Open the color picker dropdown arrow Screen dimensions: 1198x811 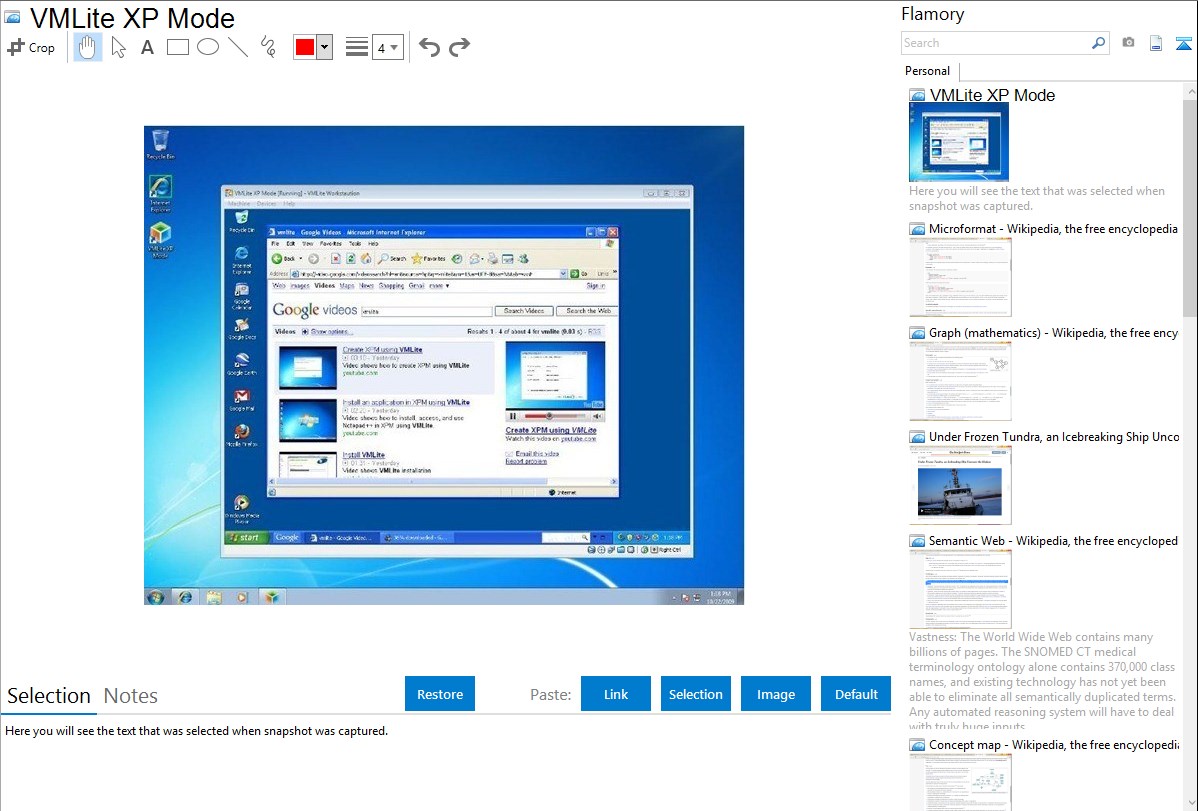324,47
